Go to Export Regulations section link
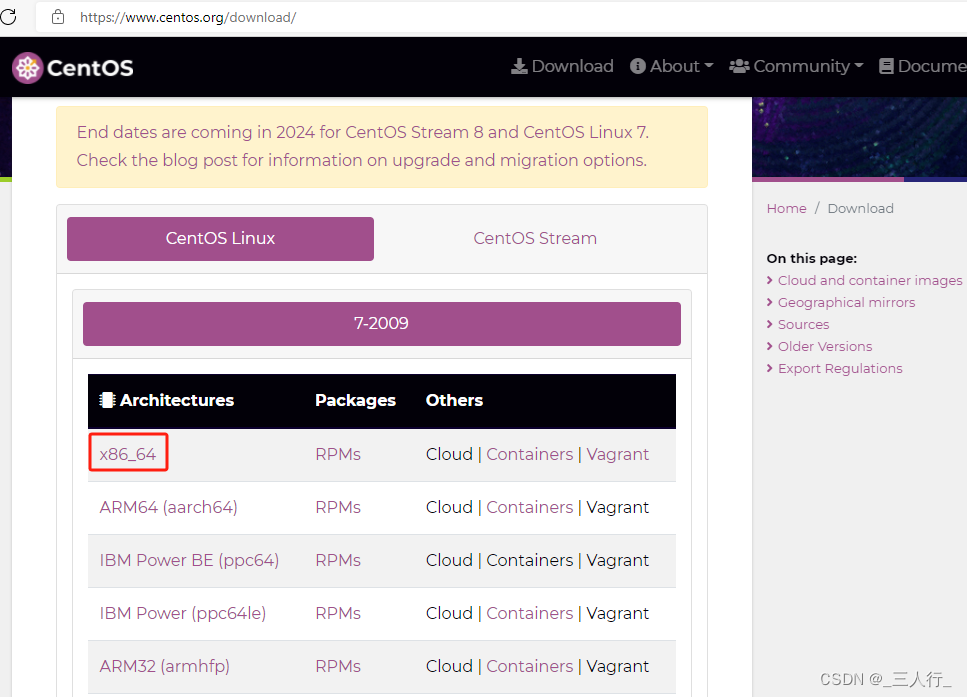 [x=840, y=369]
